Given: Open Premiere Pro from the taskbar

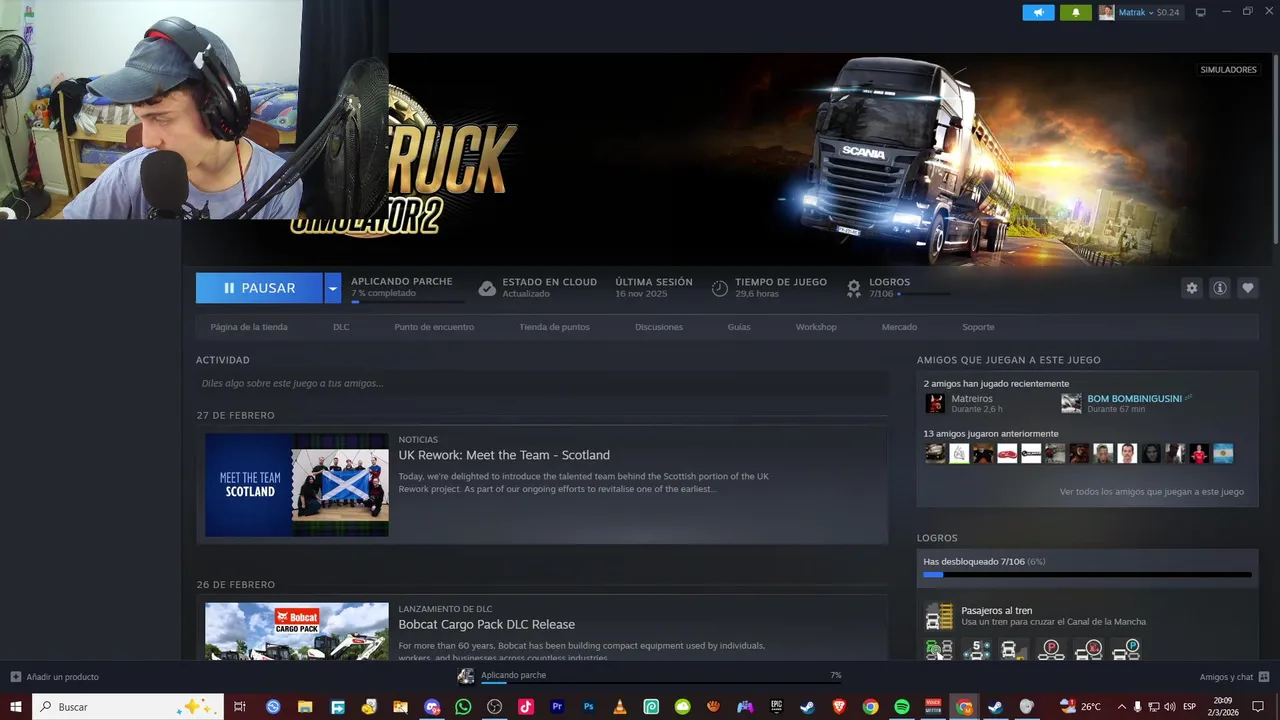Looking at the screenshot, I should tap(557, 707).
